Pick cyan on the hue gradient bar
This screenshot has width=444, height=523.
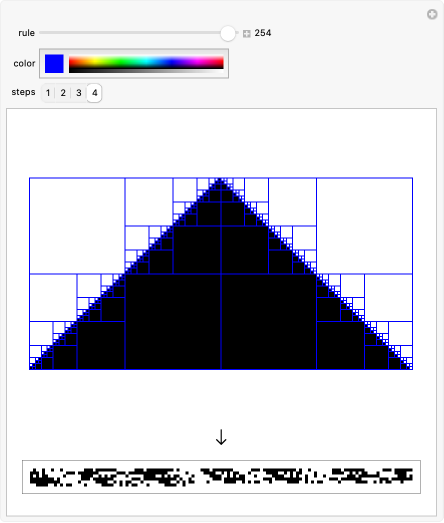point(146,61)
